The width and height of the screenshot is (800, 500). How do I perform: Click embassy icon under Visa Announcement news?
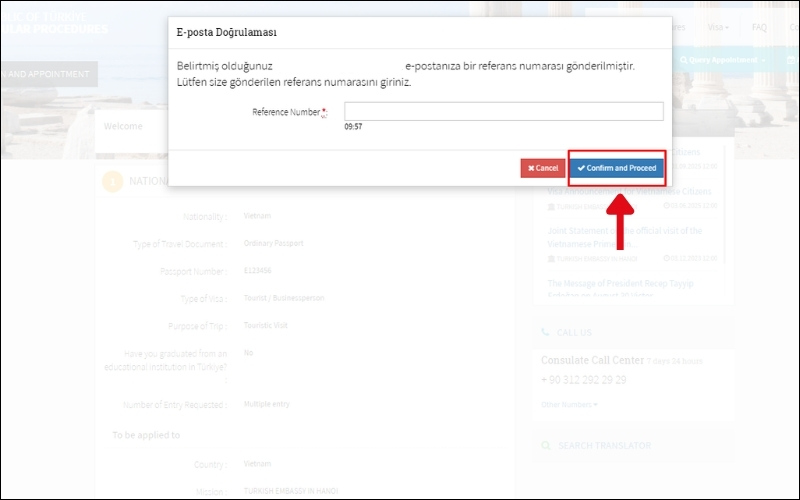coord(551,206)
